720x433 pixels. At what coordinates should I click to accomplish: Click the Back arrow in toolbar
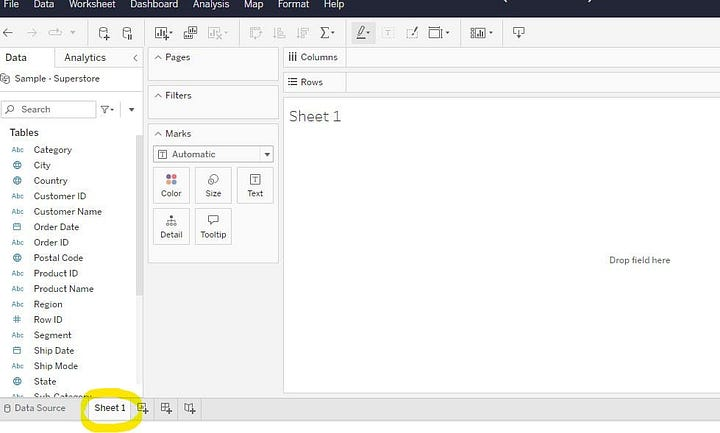(8, 33)
